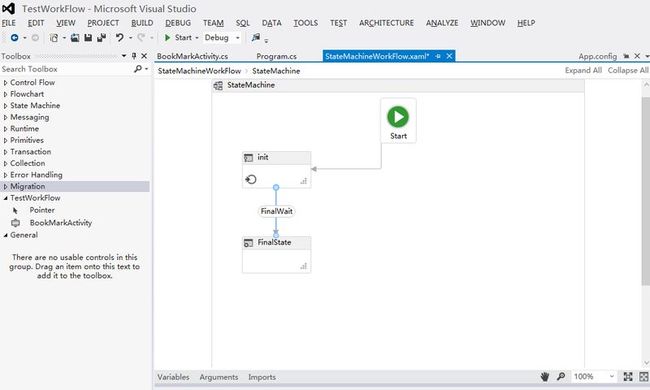Toggle the Pan mode hand icon
The image size is (650, 390).
point(545,376)
